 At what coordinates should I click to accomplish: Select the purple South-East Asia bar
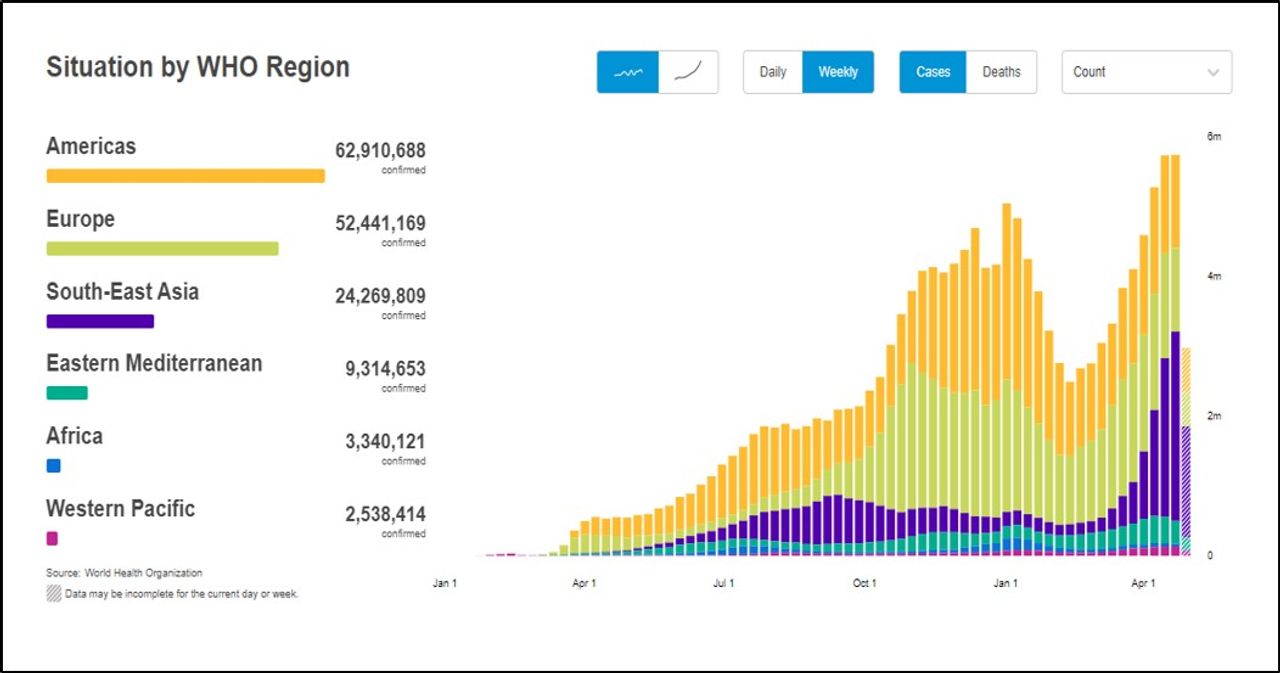pos(100,321)
